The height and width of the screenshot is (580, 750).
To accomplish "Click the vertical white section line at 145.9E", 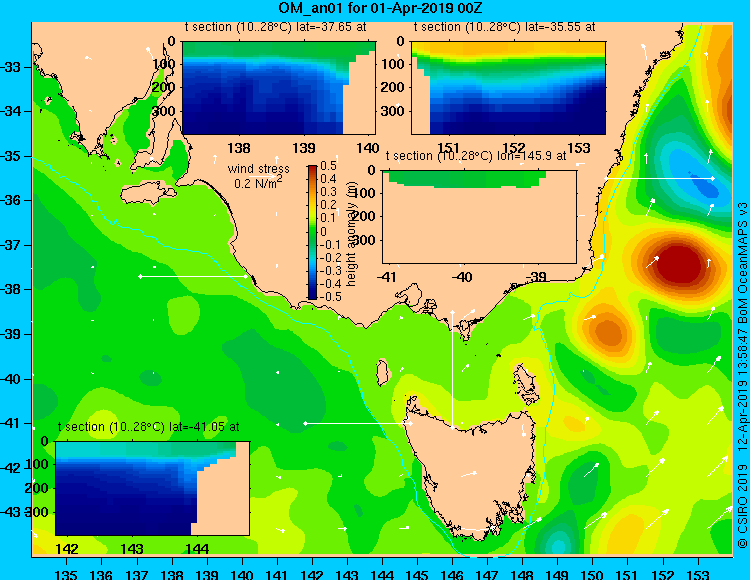I will [x=452, y=370].
